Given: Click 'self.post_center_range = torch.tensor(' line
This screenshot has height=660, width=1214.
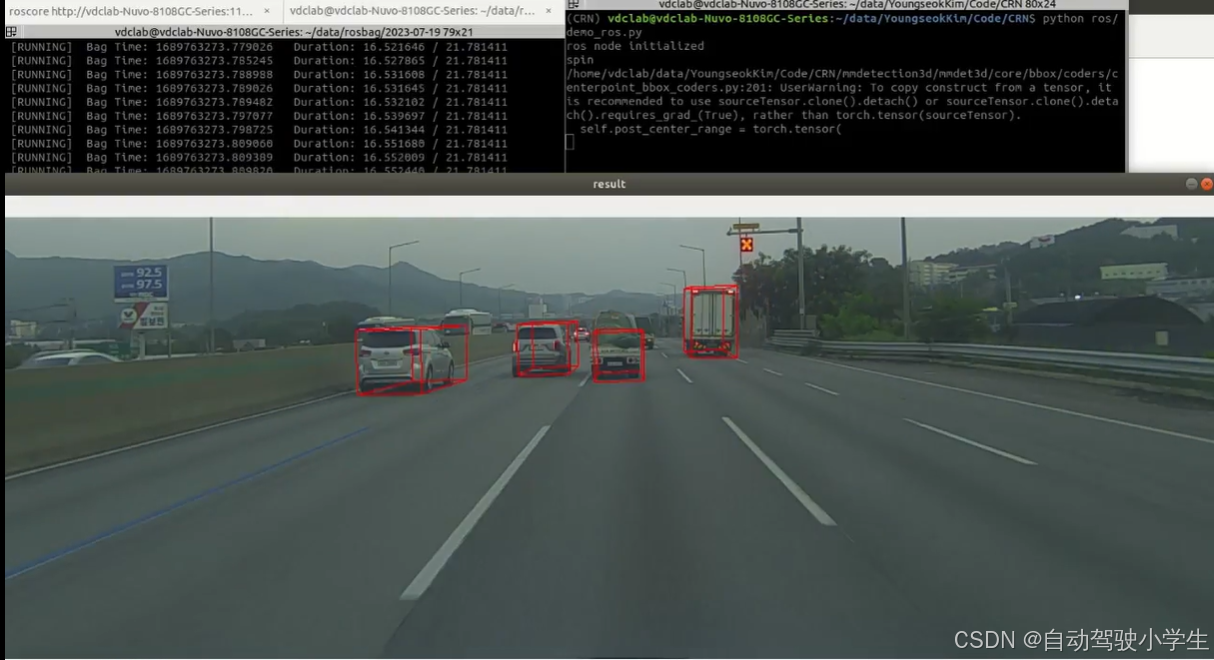Looking at the screenshot, I should click(711, 129).
